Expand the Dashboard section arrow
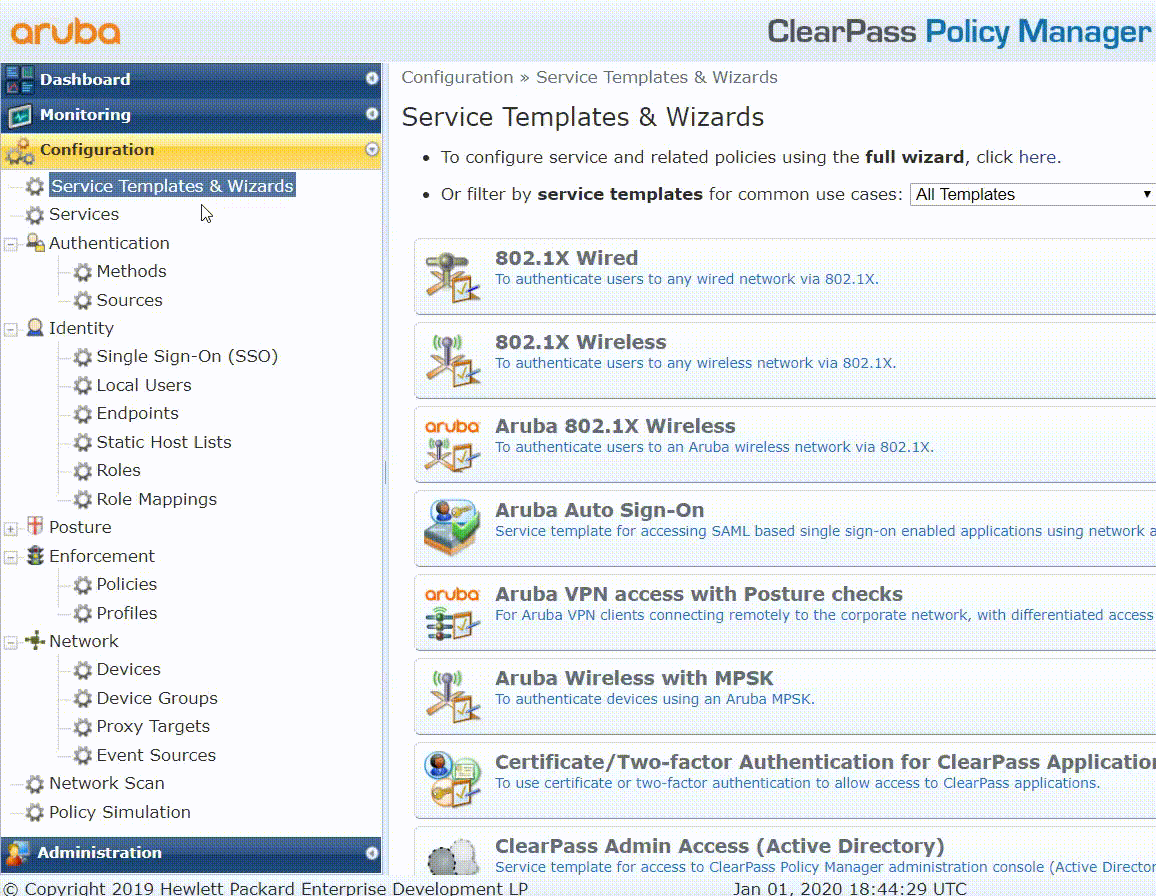 (x=372, y=78)
